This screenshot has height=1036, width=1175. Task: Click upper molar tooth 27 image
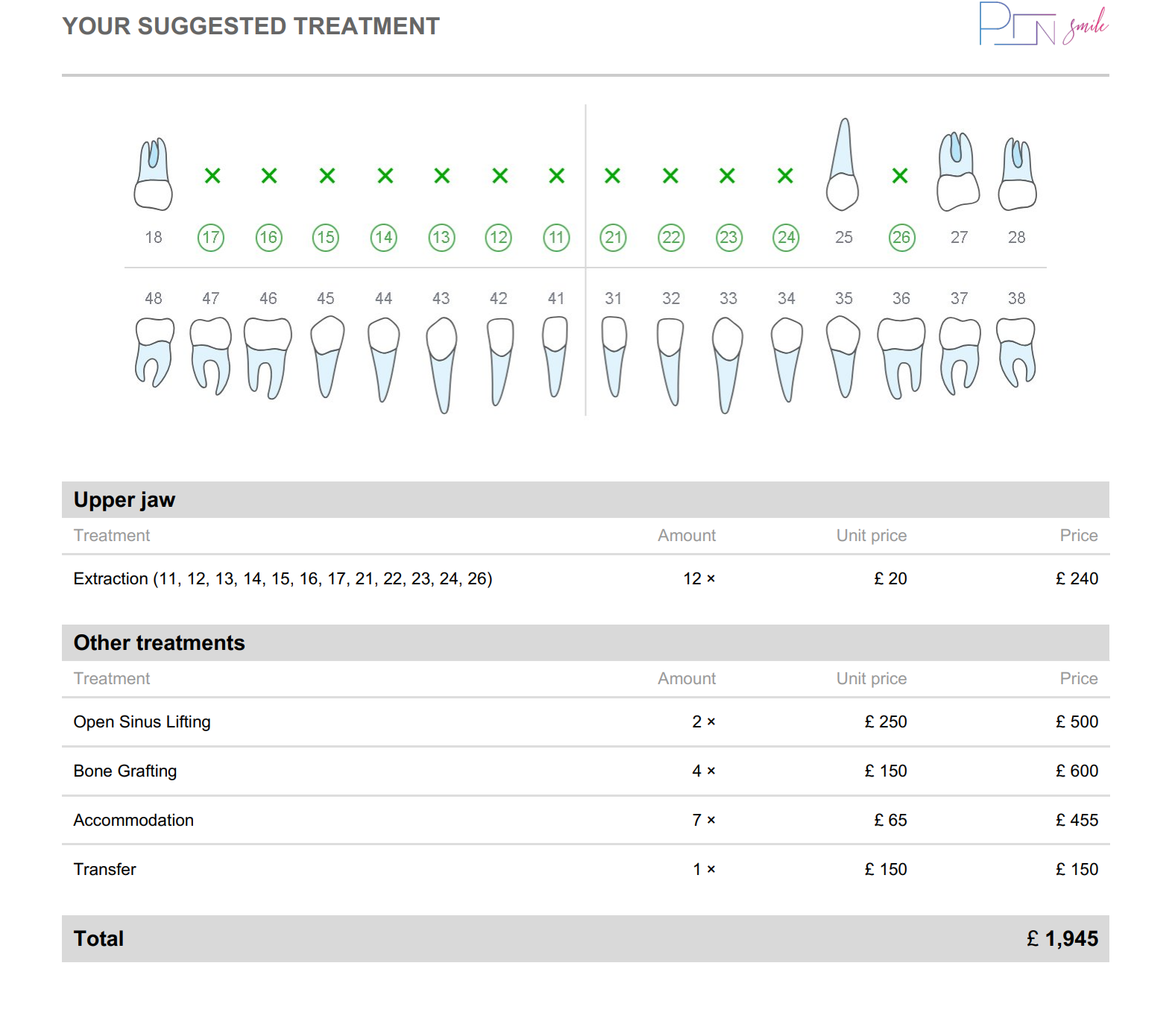(x=957, y=172)
